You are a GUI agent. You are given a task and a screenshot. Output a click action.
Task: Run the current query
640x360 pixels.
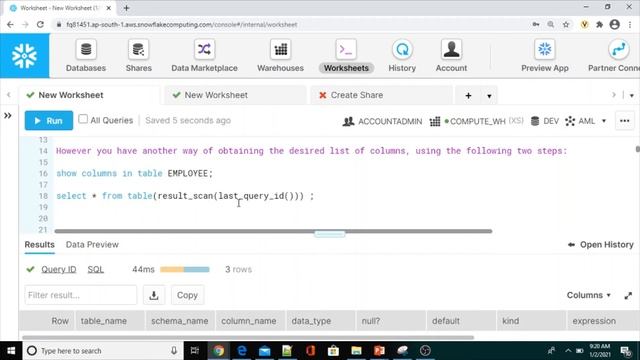tap(49, 120)
